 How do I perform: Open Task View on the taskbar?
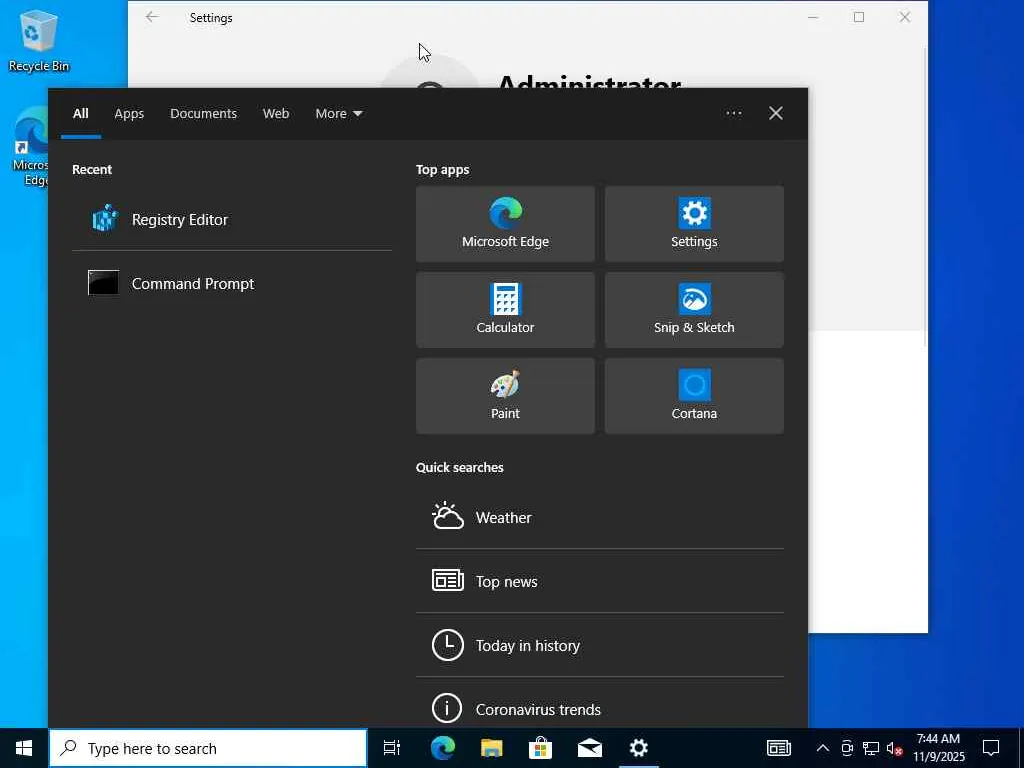click(x=392, y=748)
